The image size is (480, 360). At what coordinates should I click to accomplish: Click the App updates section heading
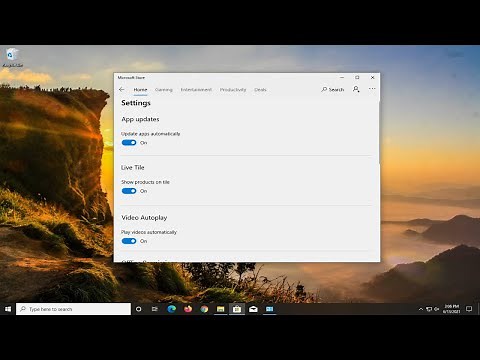pos(140,119)
